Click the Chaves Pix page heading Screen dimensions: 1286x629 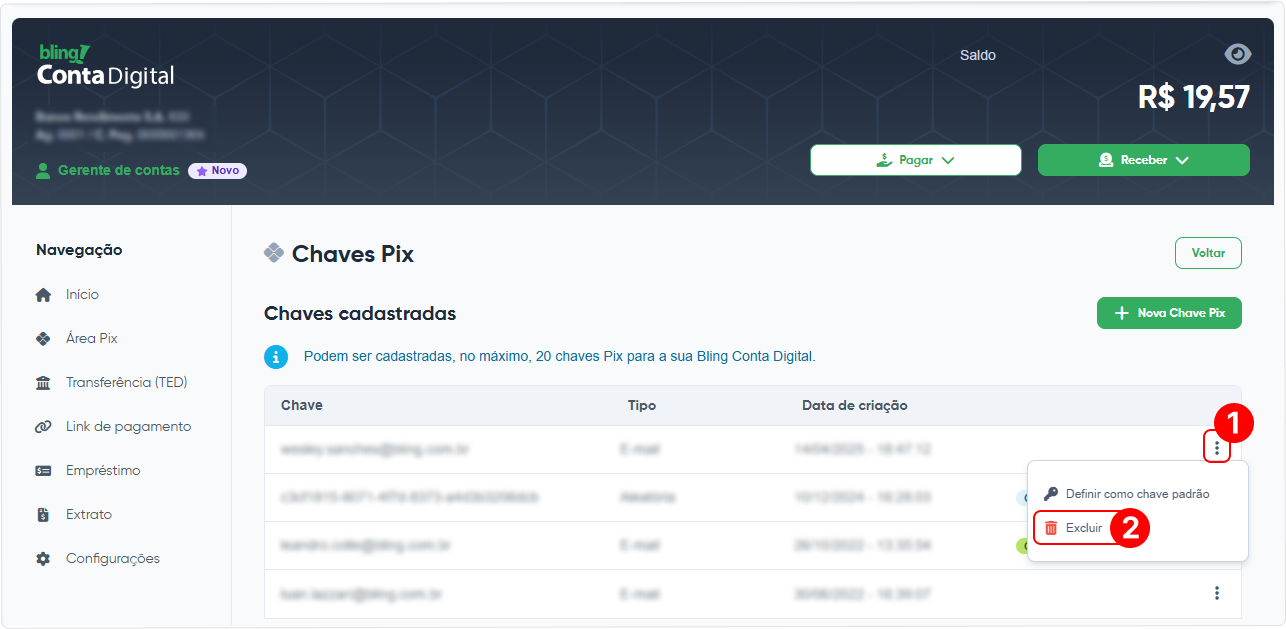[x=353, y=254]
